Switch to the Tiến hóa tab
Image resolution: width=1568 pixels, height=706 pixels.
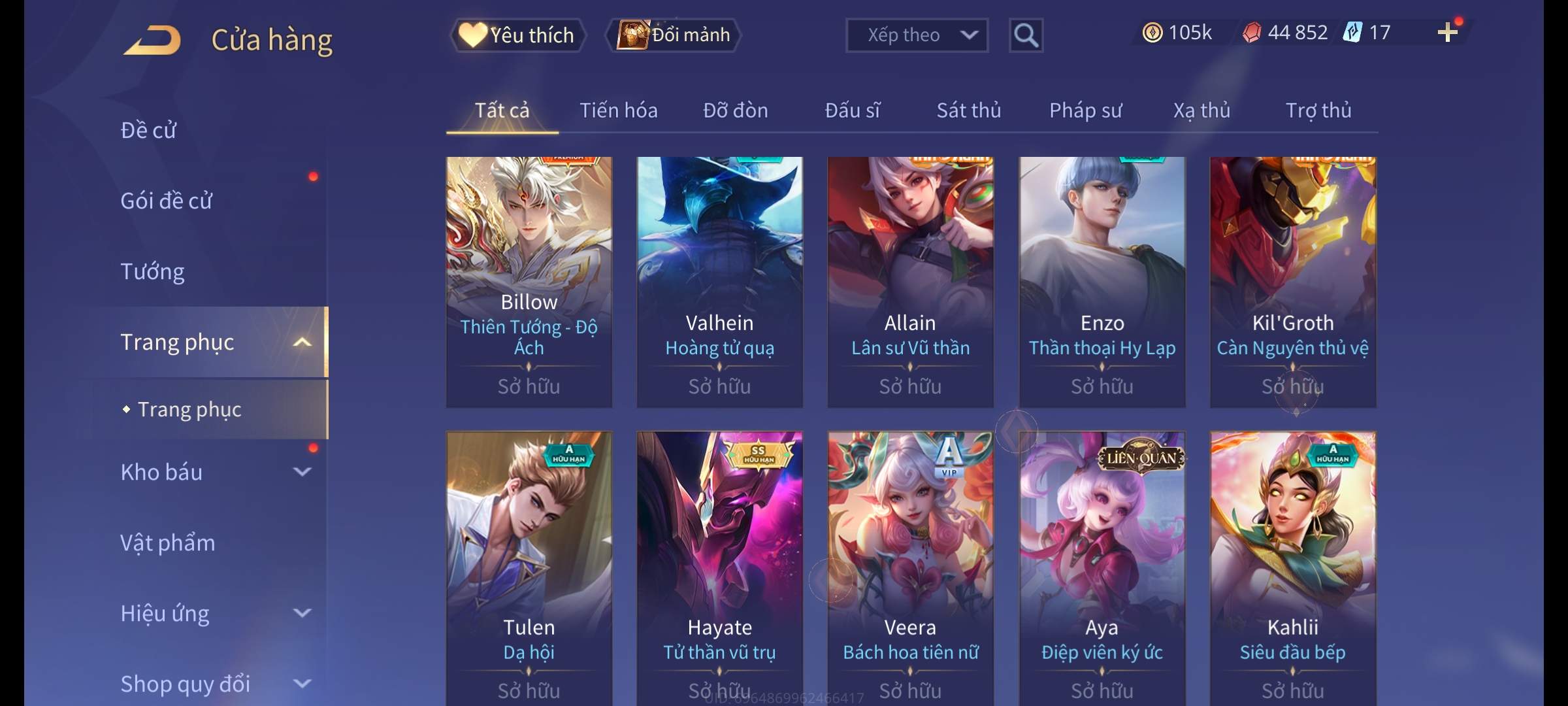[618, 110]
